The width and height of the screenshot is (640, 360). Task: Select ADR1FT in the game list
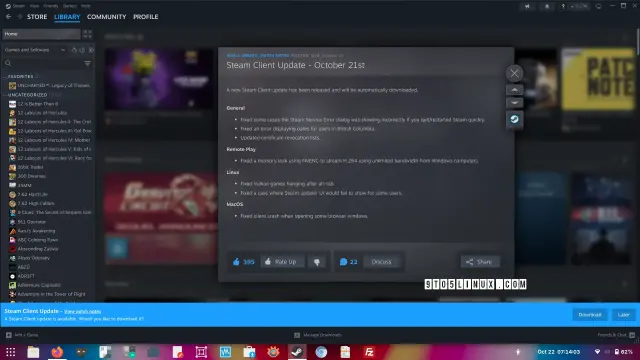pos(22,276)
